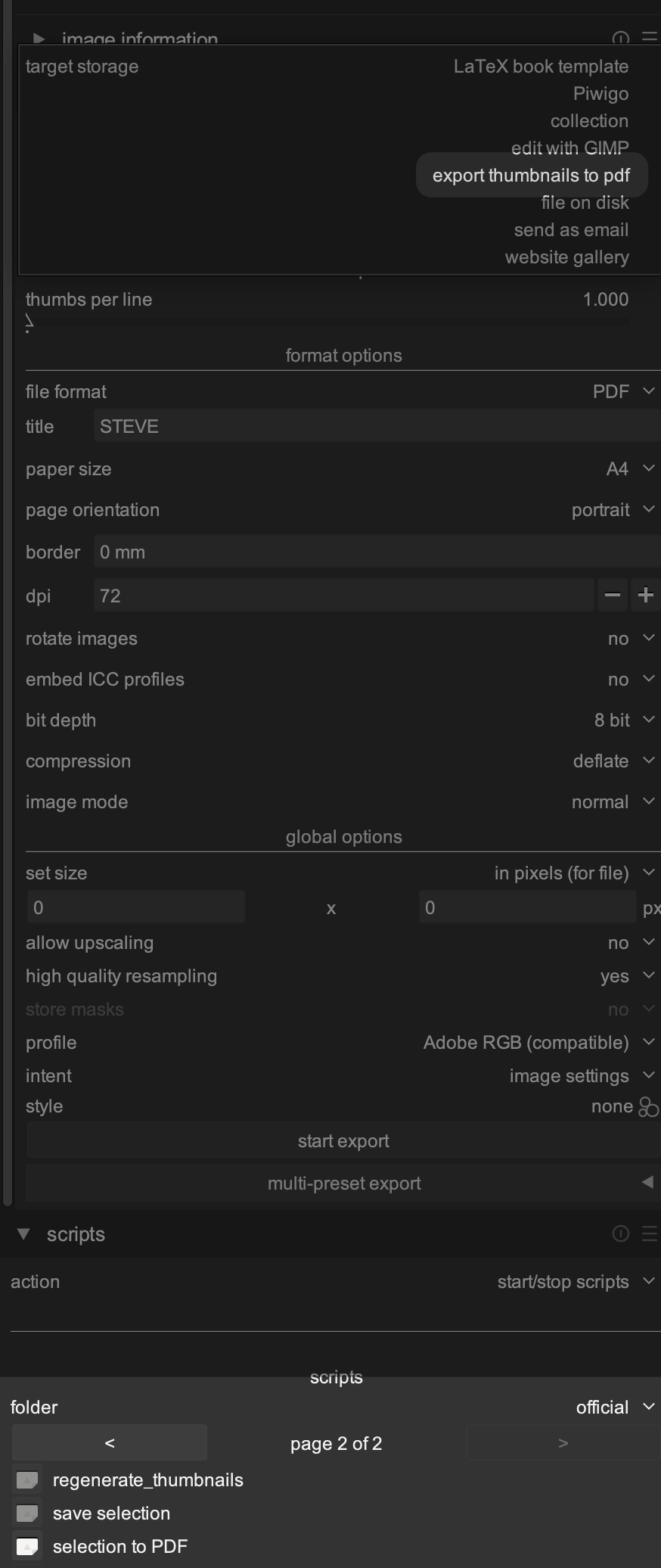Toggle the save selection script on
This screenshot has height=1568, width=661.
[27, 1514]
